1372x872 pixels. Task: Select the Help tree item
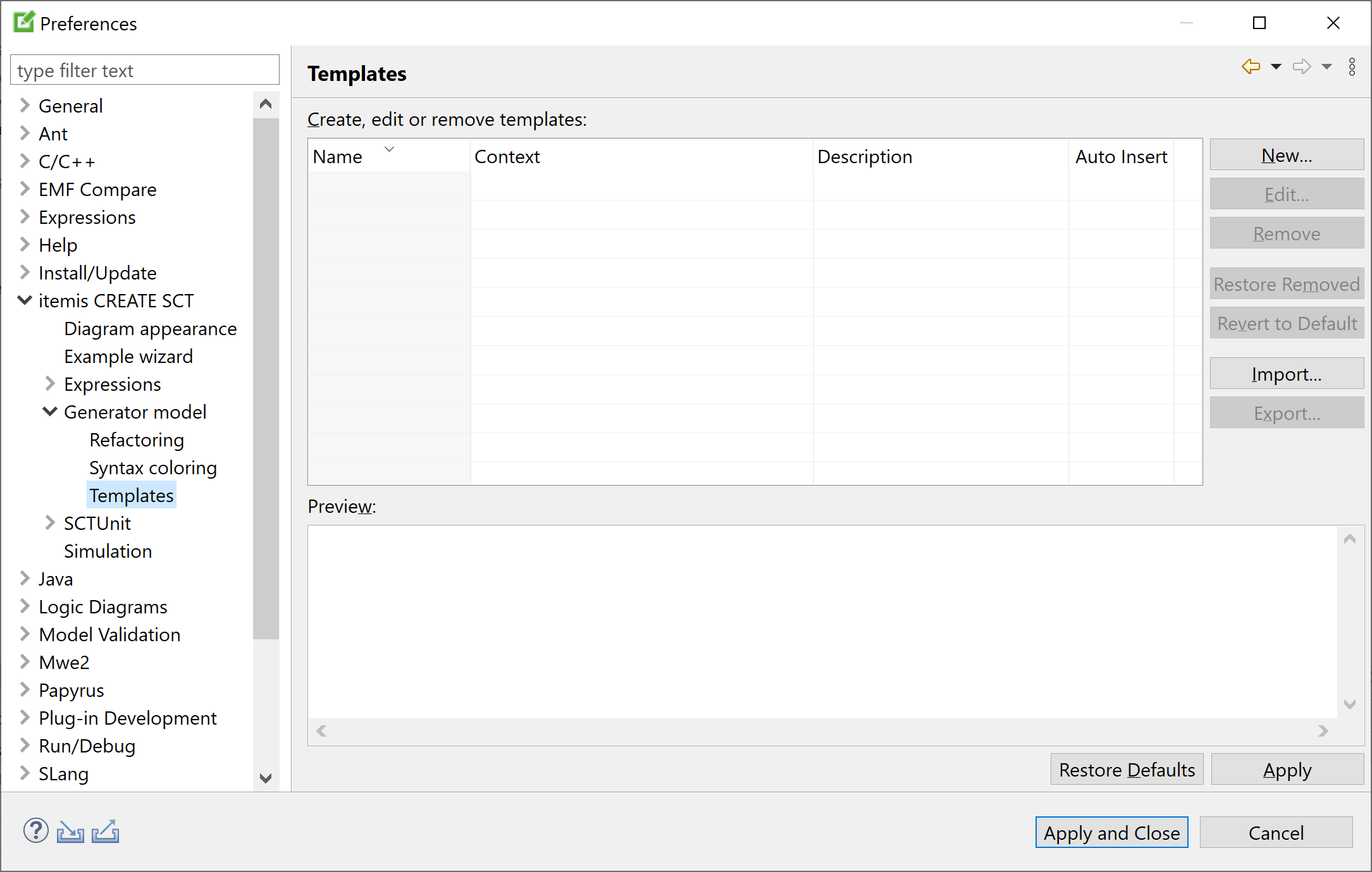tap(58, 245)
